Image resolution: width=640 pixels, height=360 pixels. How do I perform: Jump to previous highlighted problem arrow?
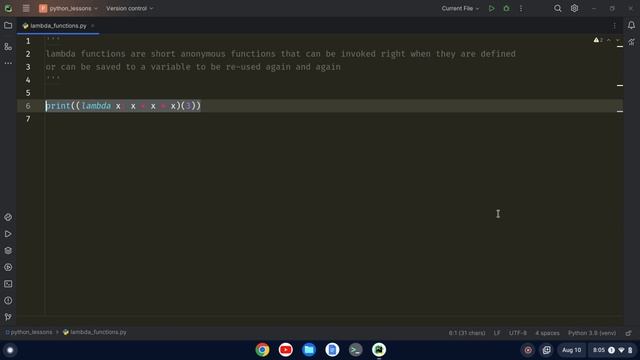pyautogui.click(x=609, y=40)
